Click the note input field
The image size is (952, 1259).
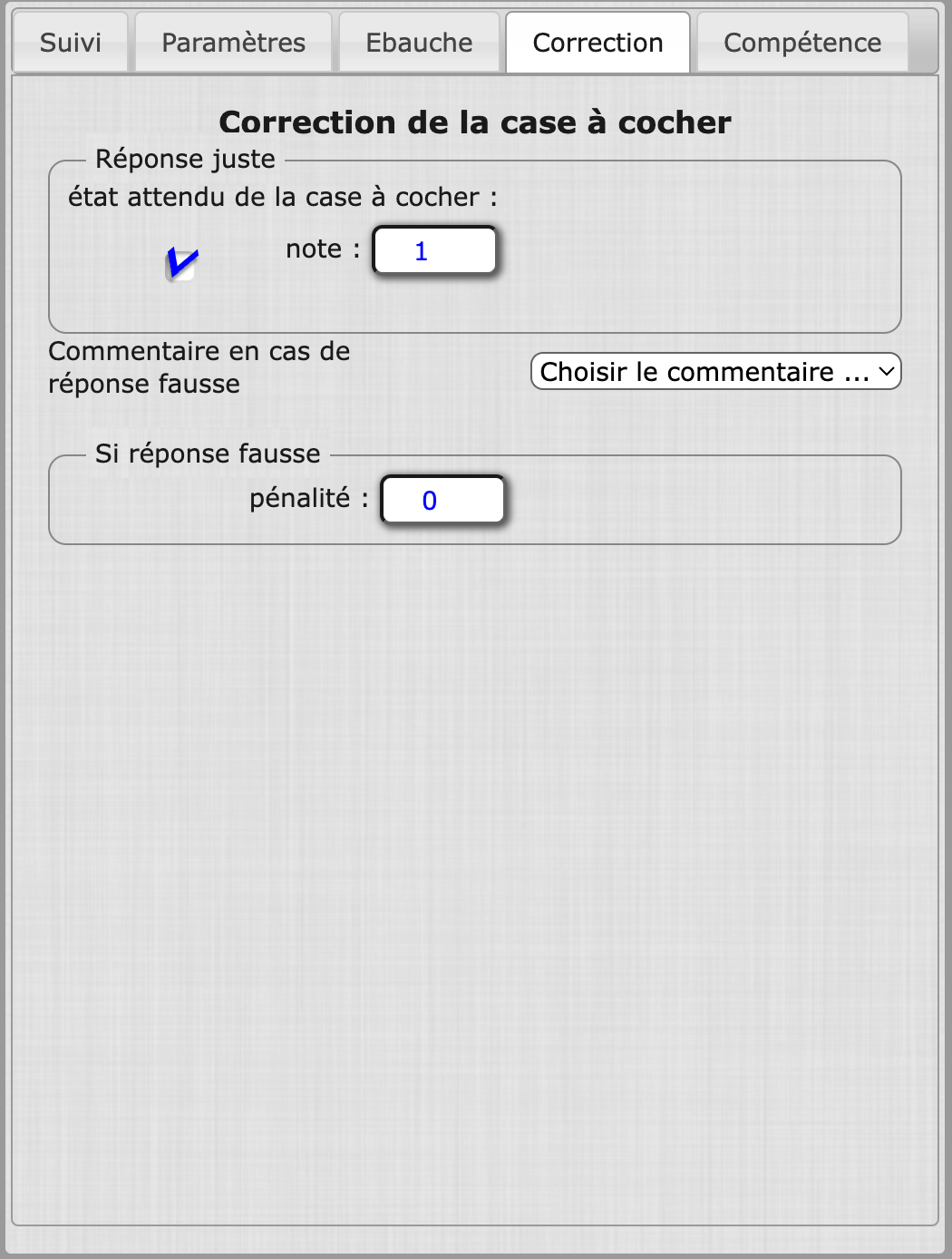[x=435, y=250]
